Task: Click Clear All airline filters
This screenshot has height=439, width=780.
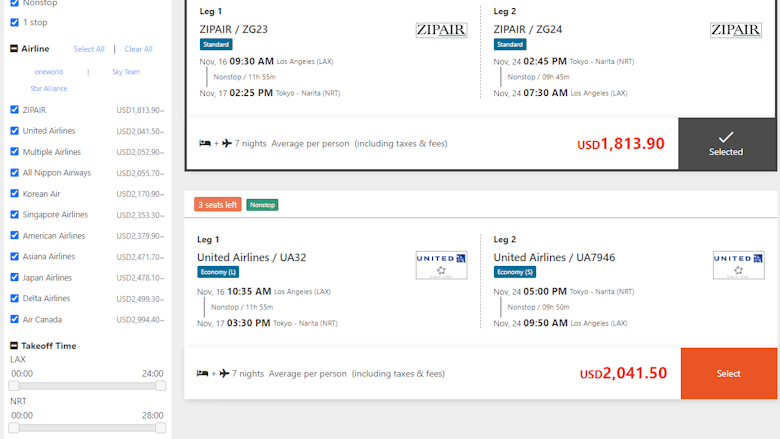Action: (x=138, y=49)
